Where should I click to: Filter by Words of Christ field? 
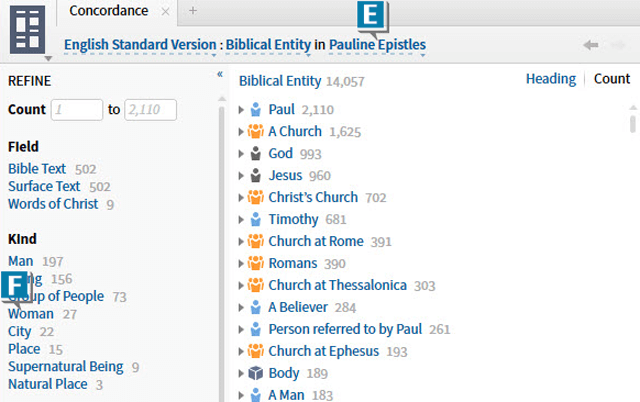pyautogui.click(x=53, y=204)
